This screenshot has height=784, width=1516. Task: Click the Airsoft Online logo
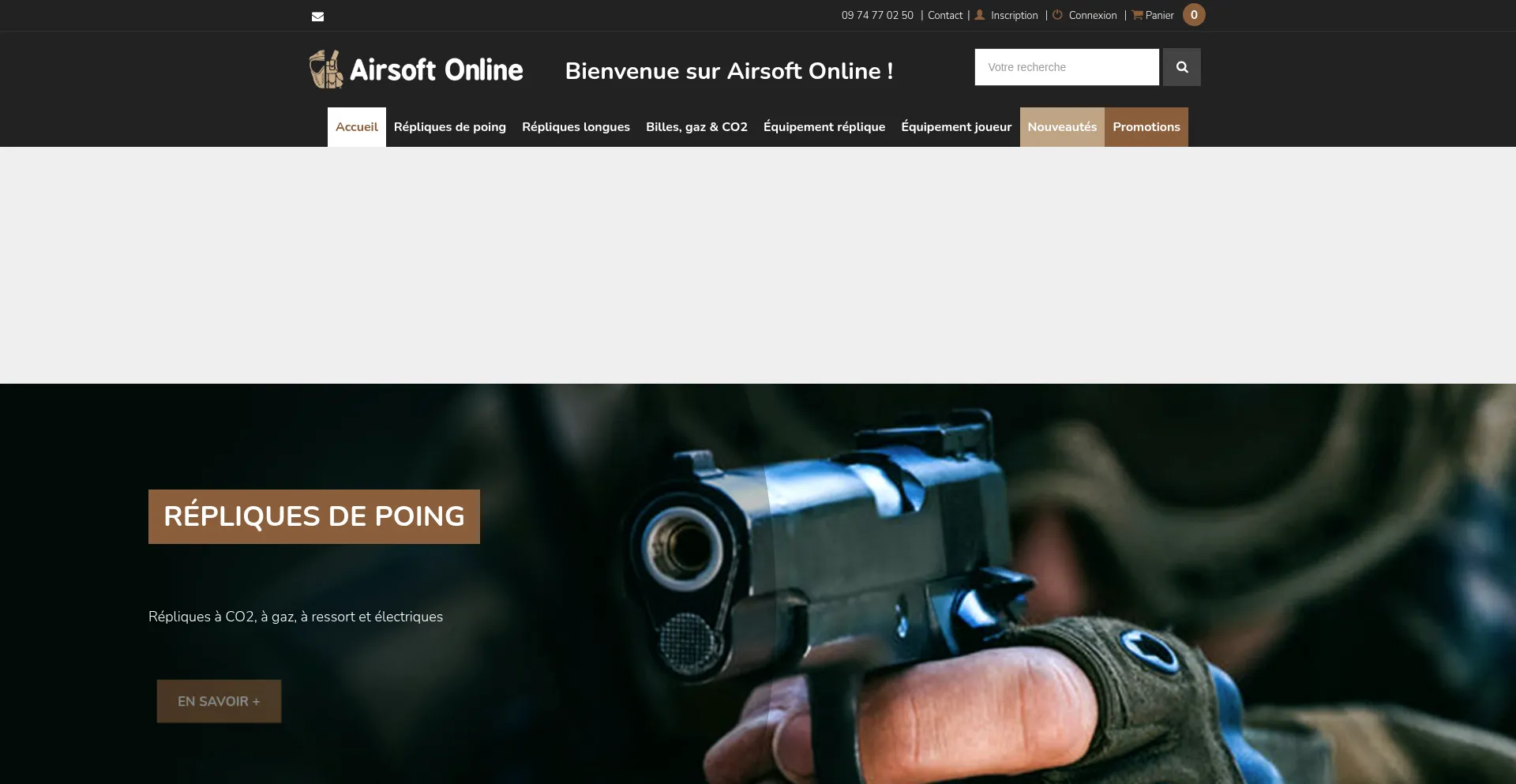click(416, 69)
